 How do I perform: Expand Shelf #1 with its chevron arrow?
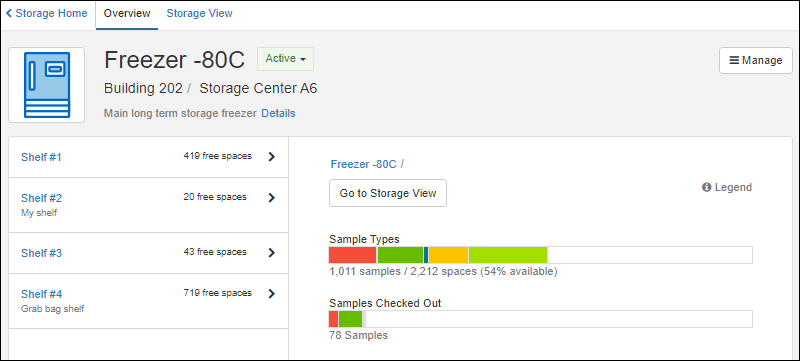(x=271, y=157)
